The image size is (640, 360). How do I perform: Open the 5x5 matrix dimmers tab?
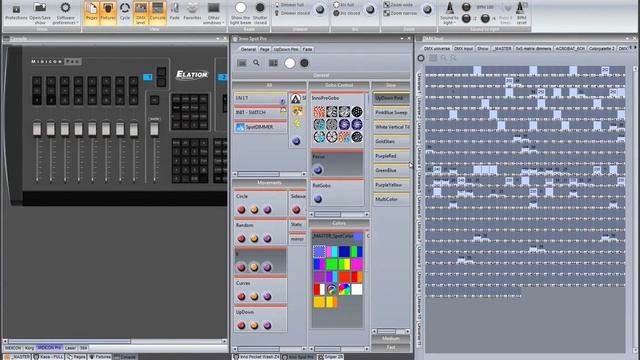[533, 48]
